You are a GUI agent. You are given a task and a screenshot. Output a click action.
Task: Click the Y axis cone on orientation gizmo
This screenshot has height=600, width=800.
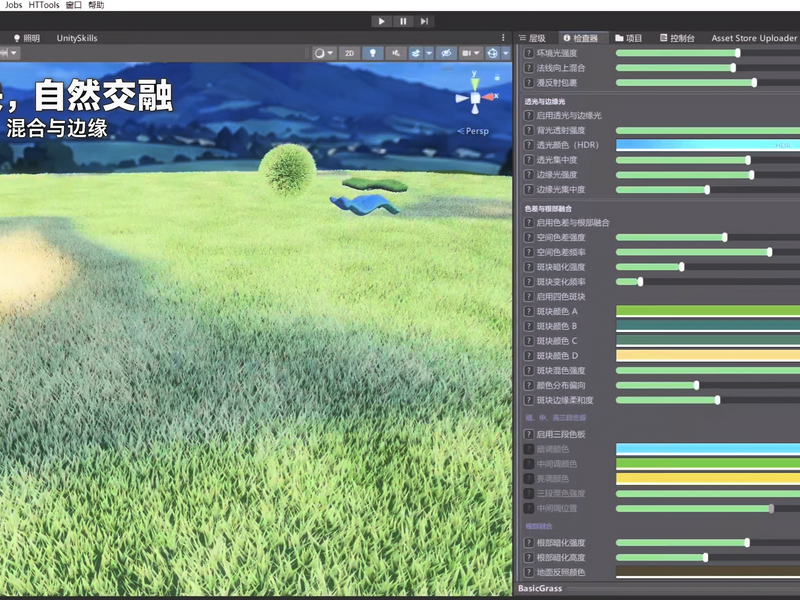coord(475,84)
